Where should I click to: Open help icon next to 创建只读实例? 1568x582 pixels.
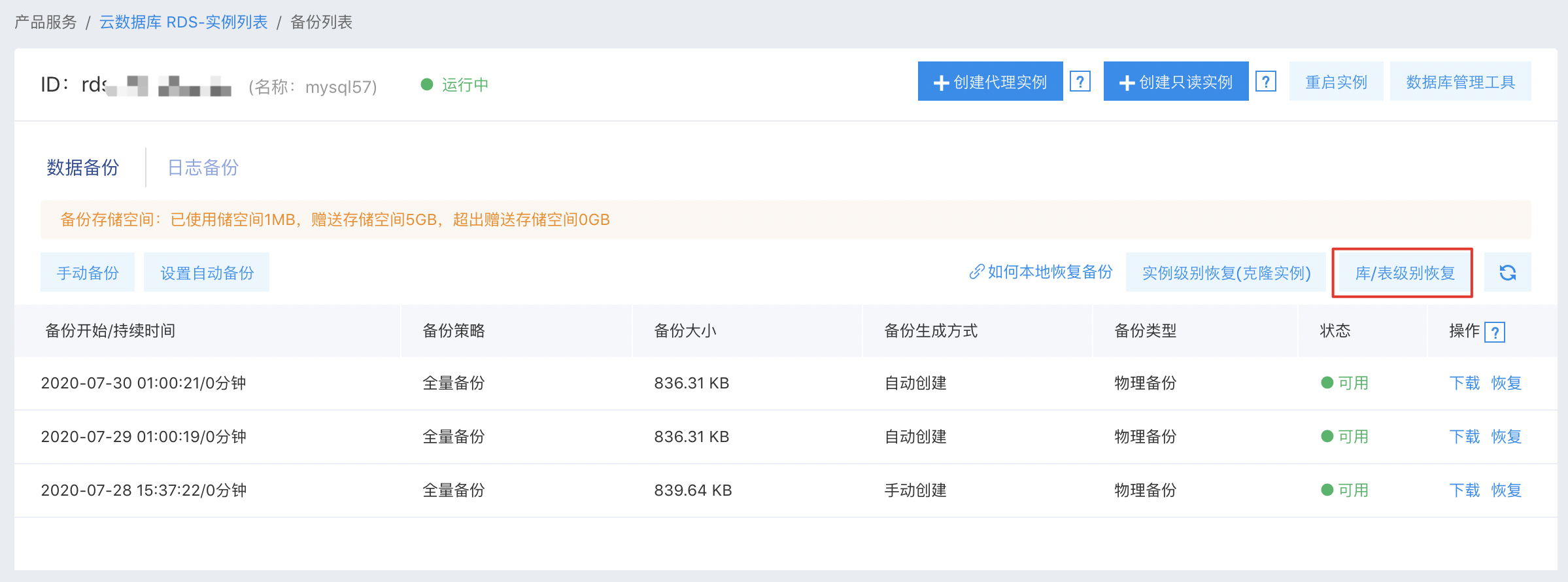coord(1266,82)
